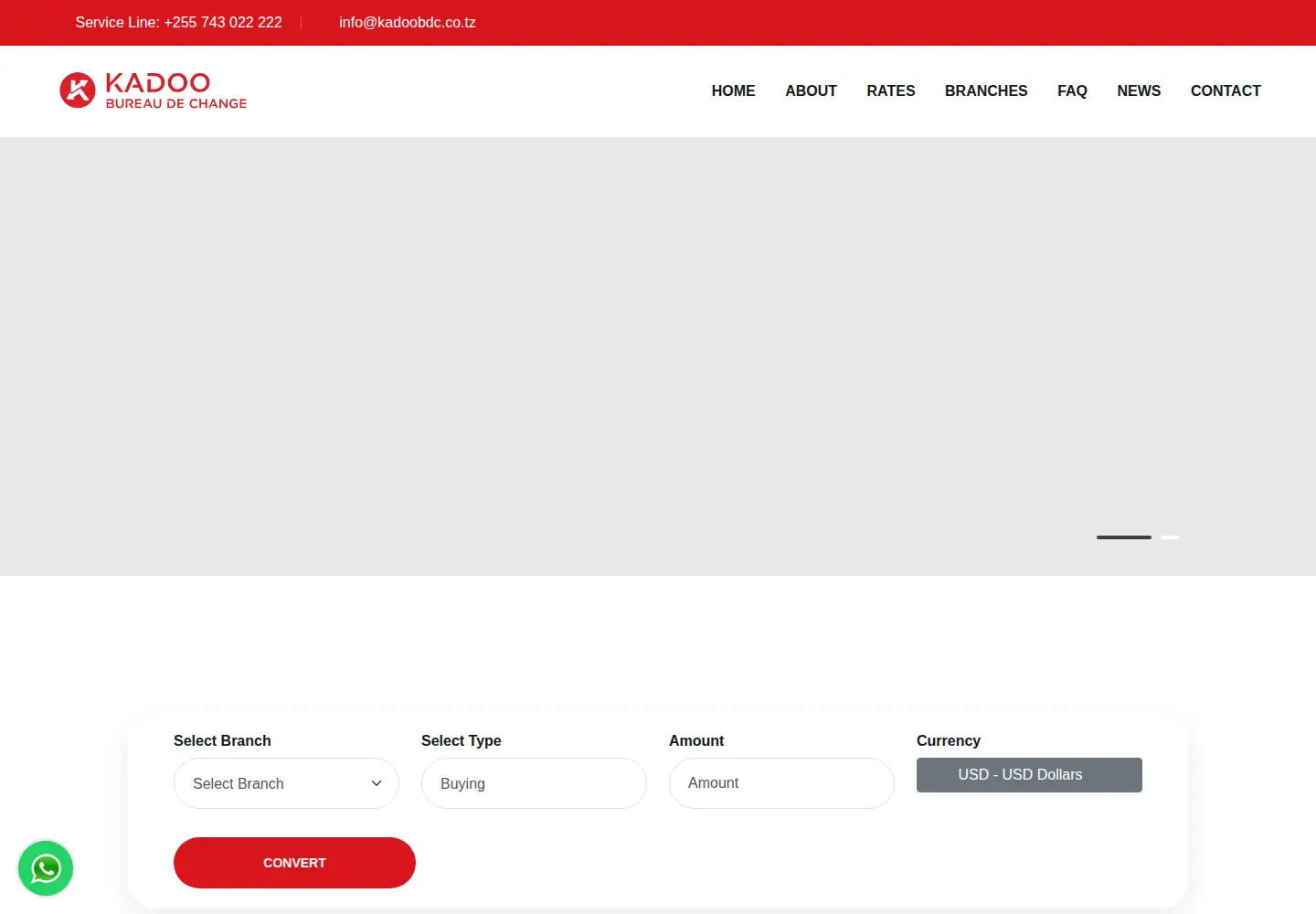Image resolution: width=1316 pixels, height=914 pixels.
Task: Call the service line +255 743 022 222
Action: [178, 22]
